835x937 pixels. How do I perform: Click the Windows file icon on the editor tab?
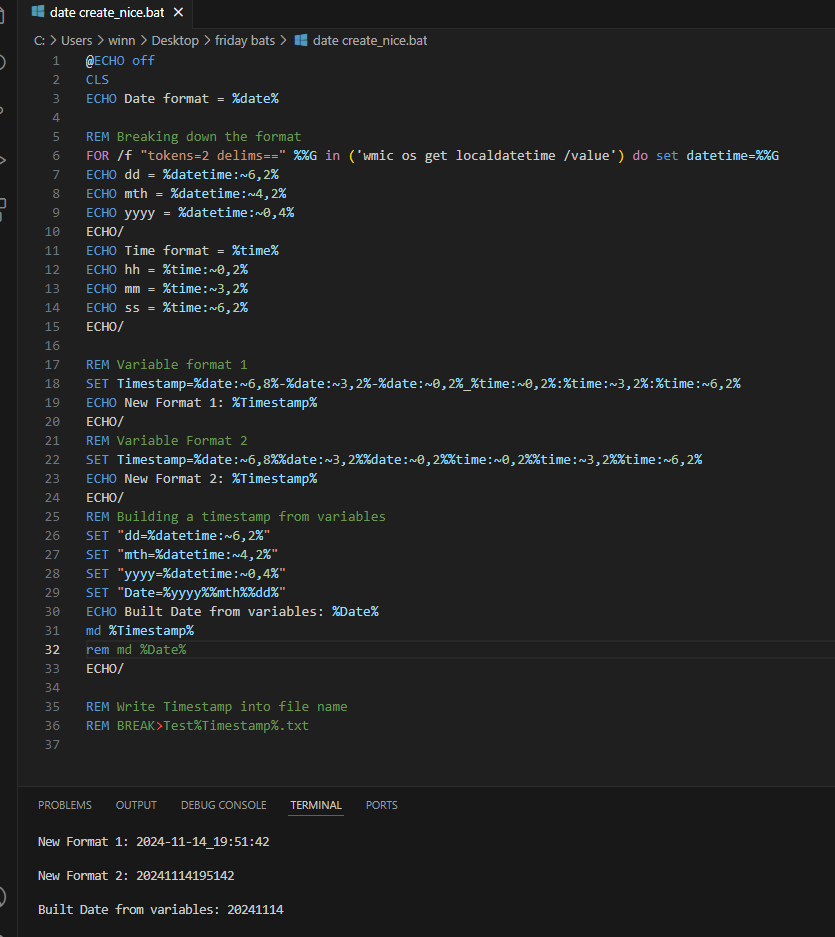click(x=38, y=13)
